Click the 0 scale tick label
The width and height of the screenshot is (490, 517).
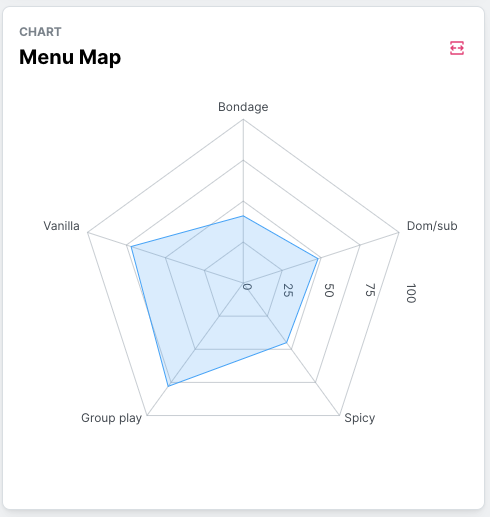coord(247,287)
